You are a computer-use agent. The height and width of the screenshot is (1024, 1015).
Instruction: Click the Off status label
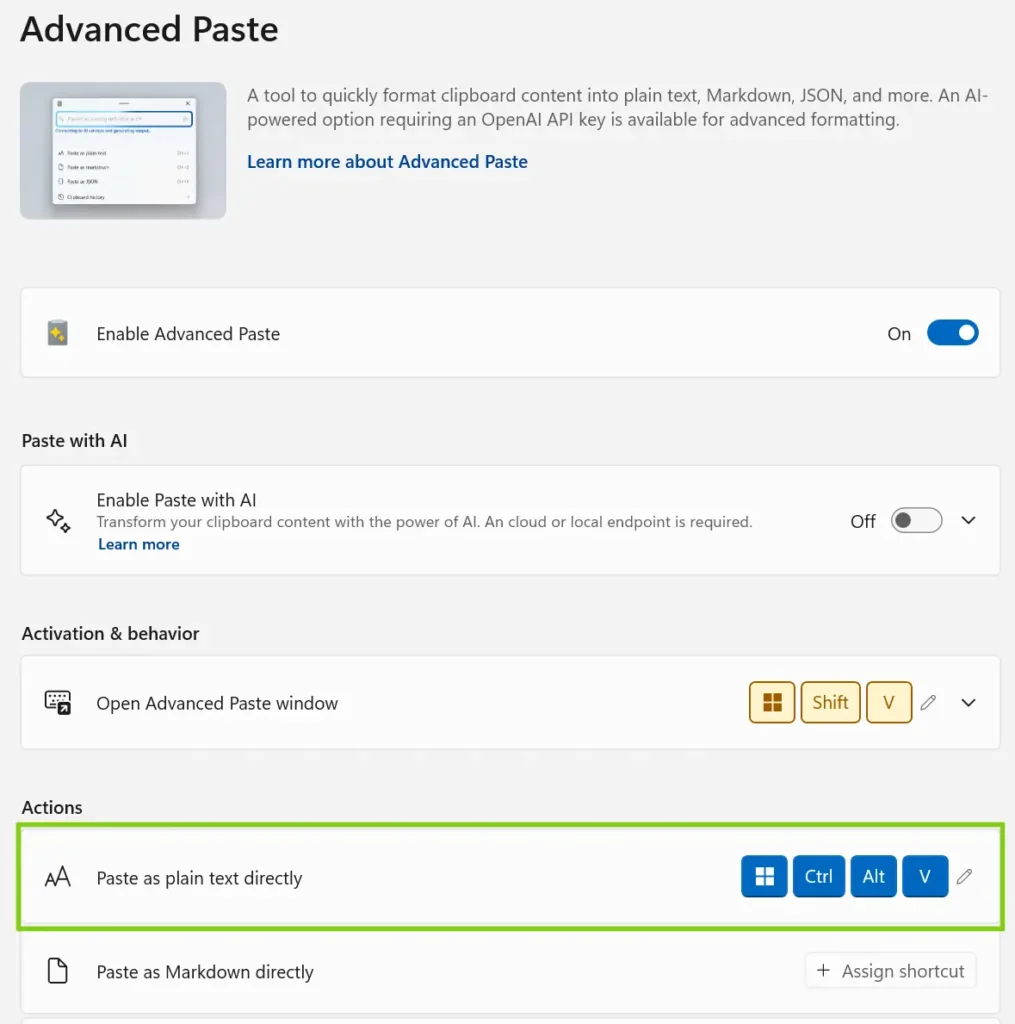[863, 521]
